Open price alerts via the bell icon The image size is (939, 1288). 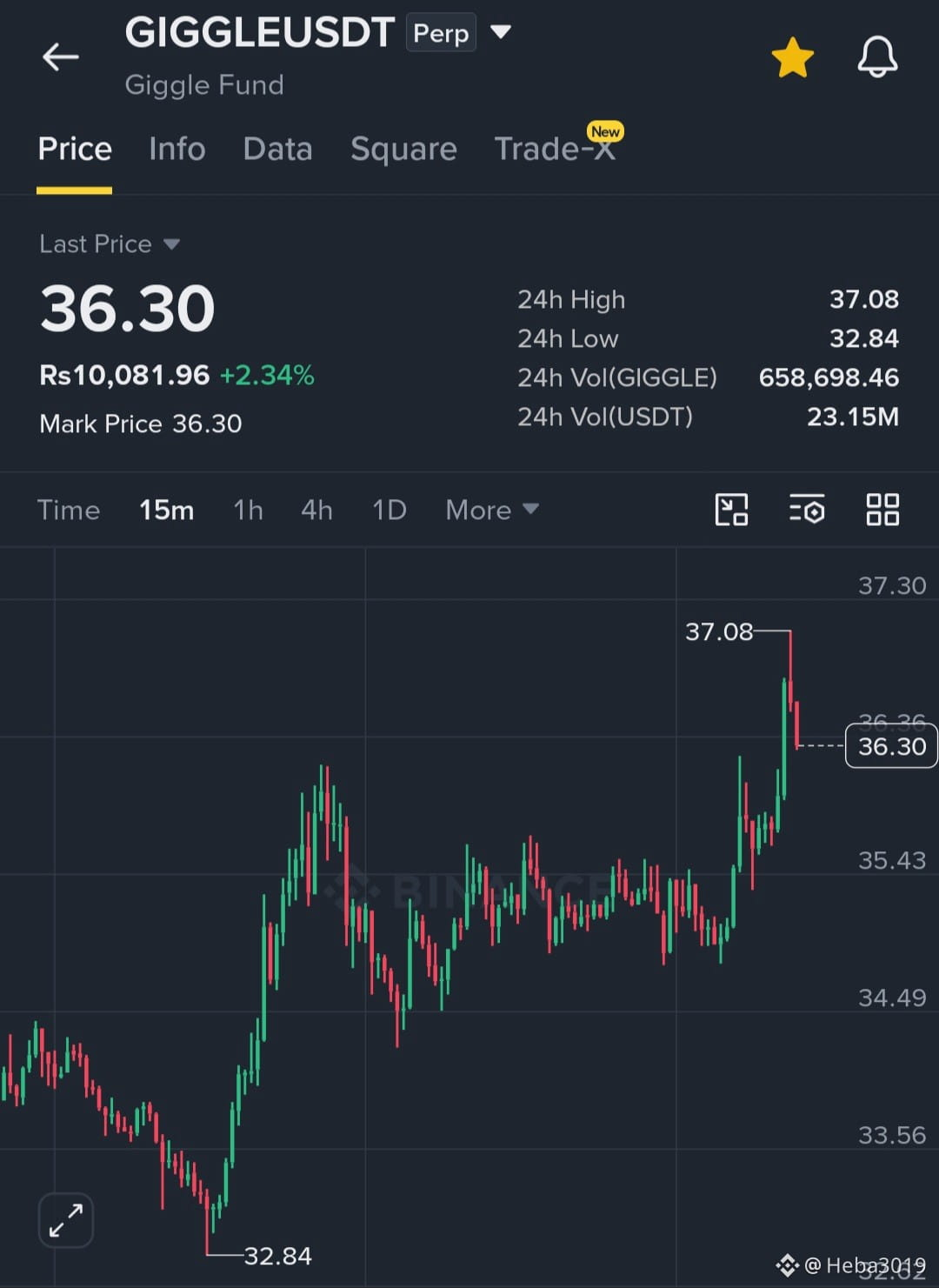[x=877, y=57]
